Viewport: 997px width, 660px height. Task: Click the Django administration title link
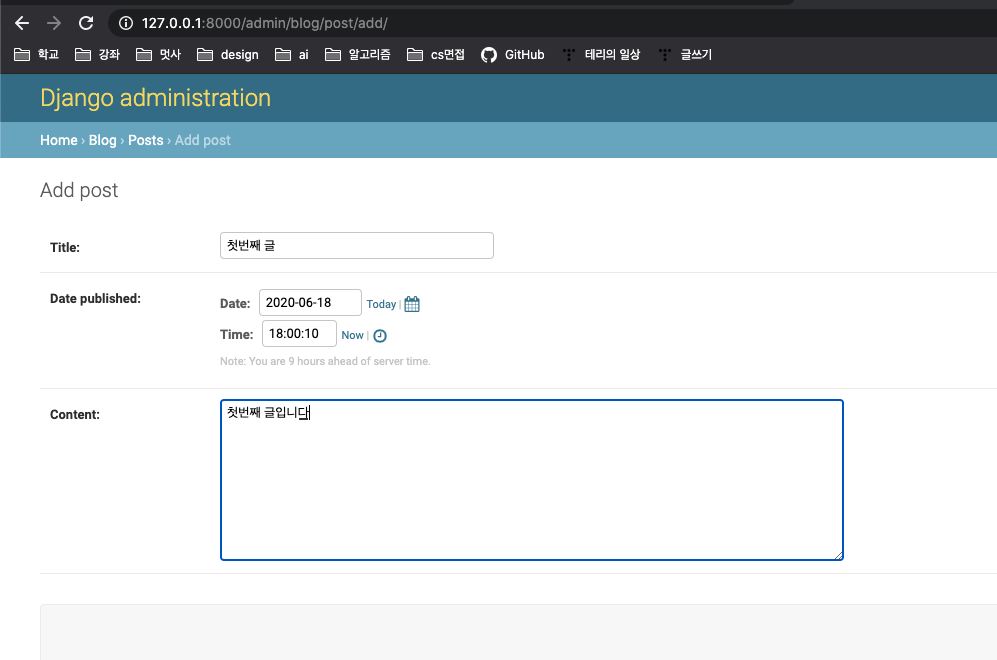coord(155,98)
